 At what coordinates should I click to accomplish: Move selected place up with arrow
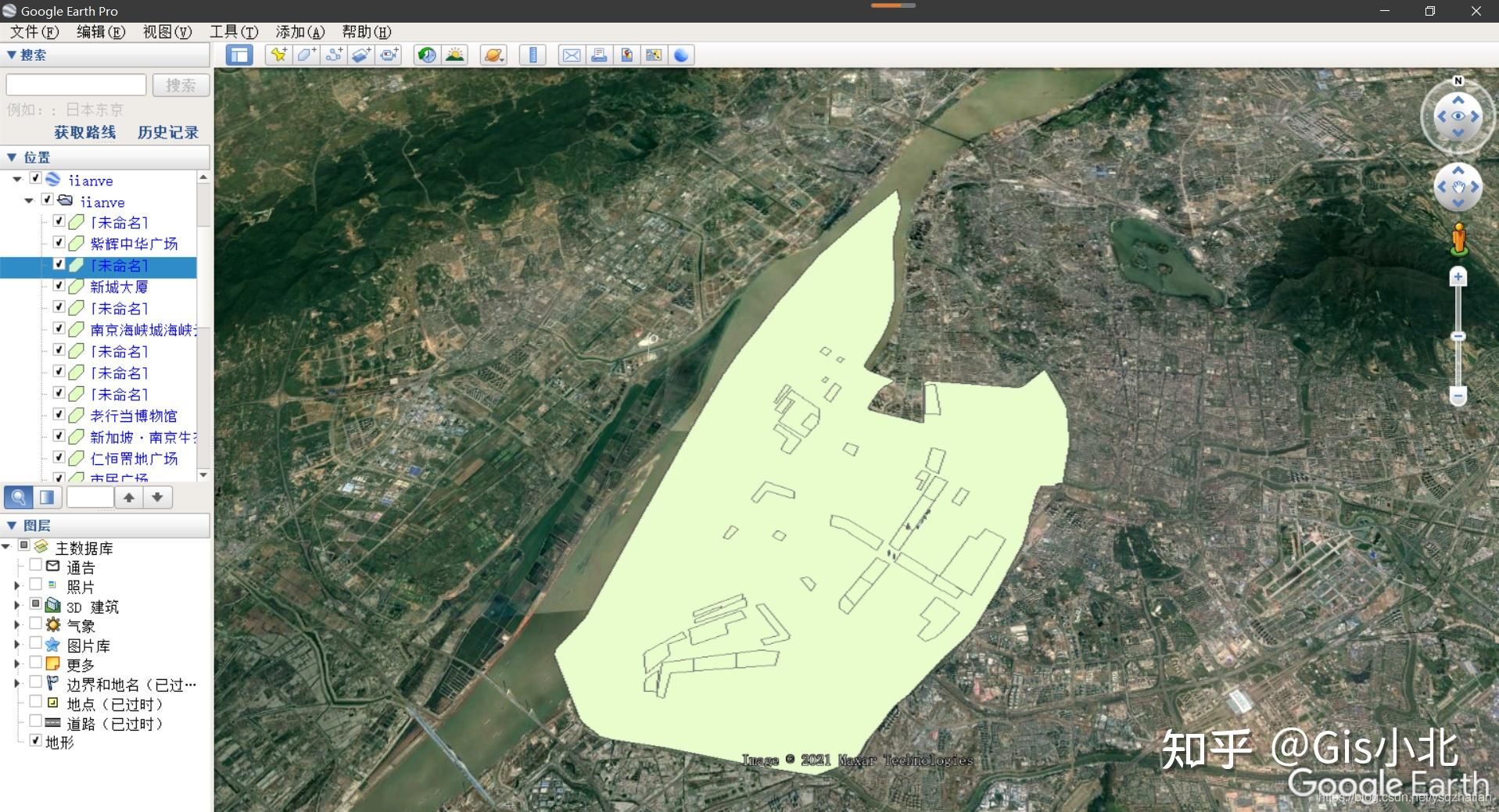(x=129, y=497)
